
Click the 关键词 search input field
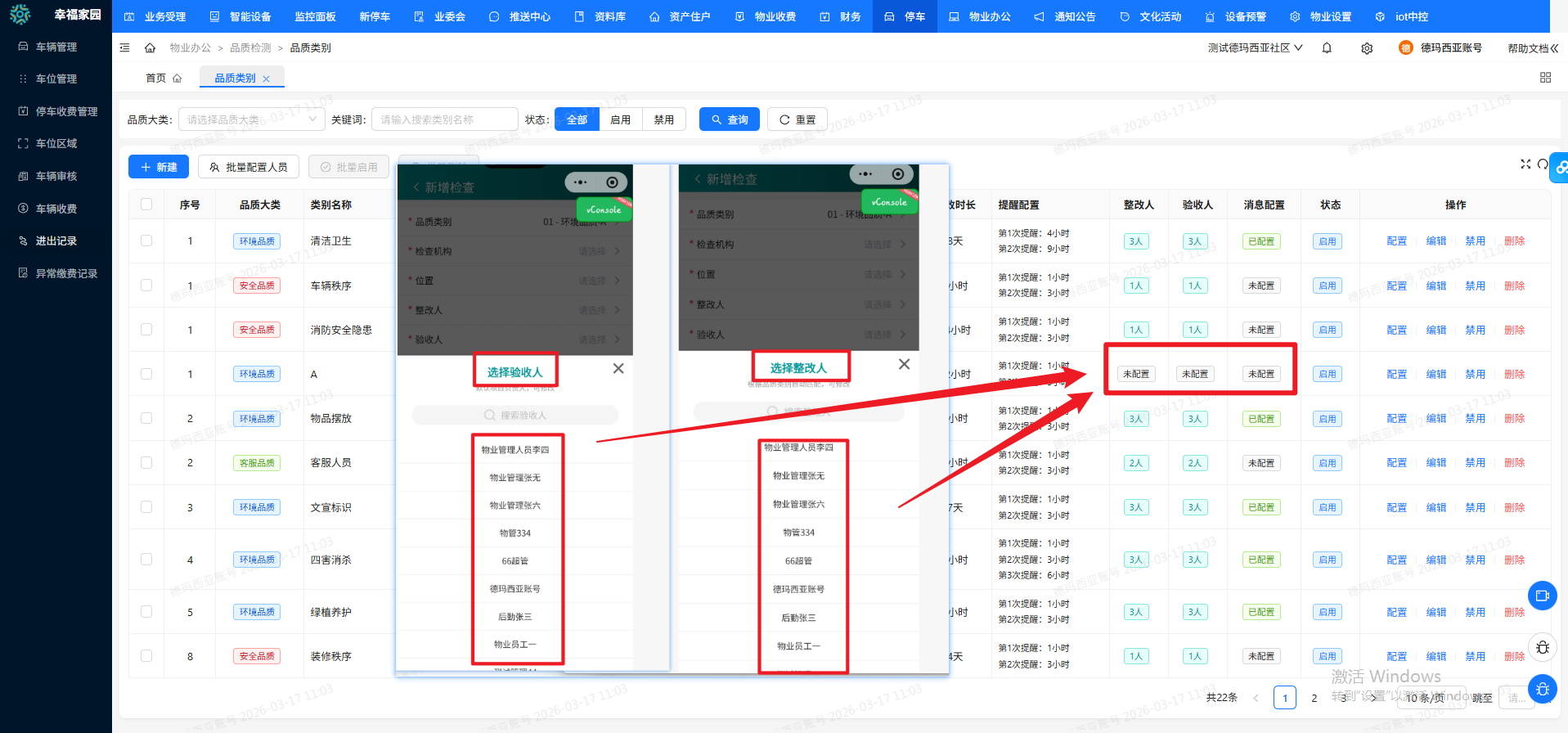point(444,119)
